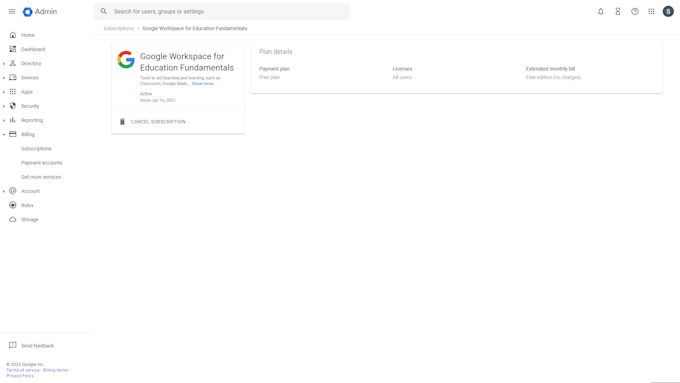This screenshot has height=383, width=680.
Task: Open Terms of service link
Action: pyautogui.click(x=23, y=370)
